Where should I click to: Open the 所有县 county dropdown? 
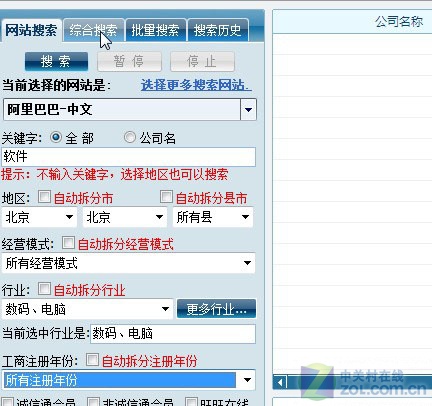(x=213, y=217)
